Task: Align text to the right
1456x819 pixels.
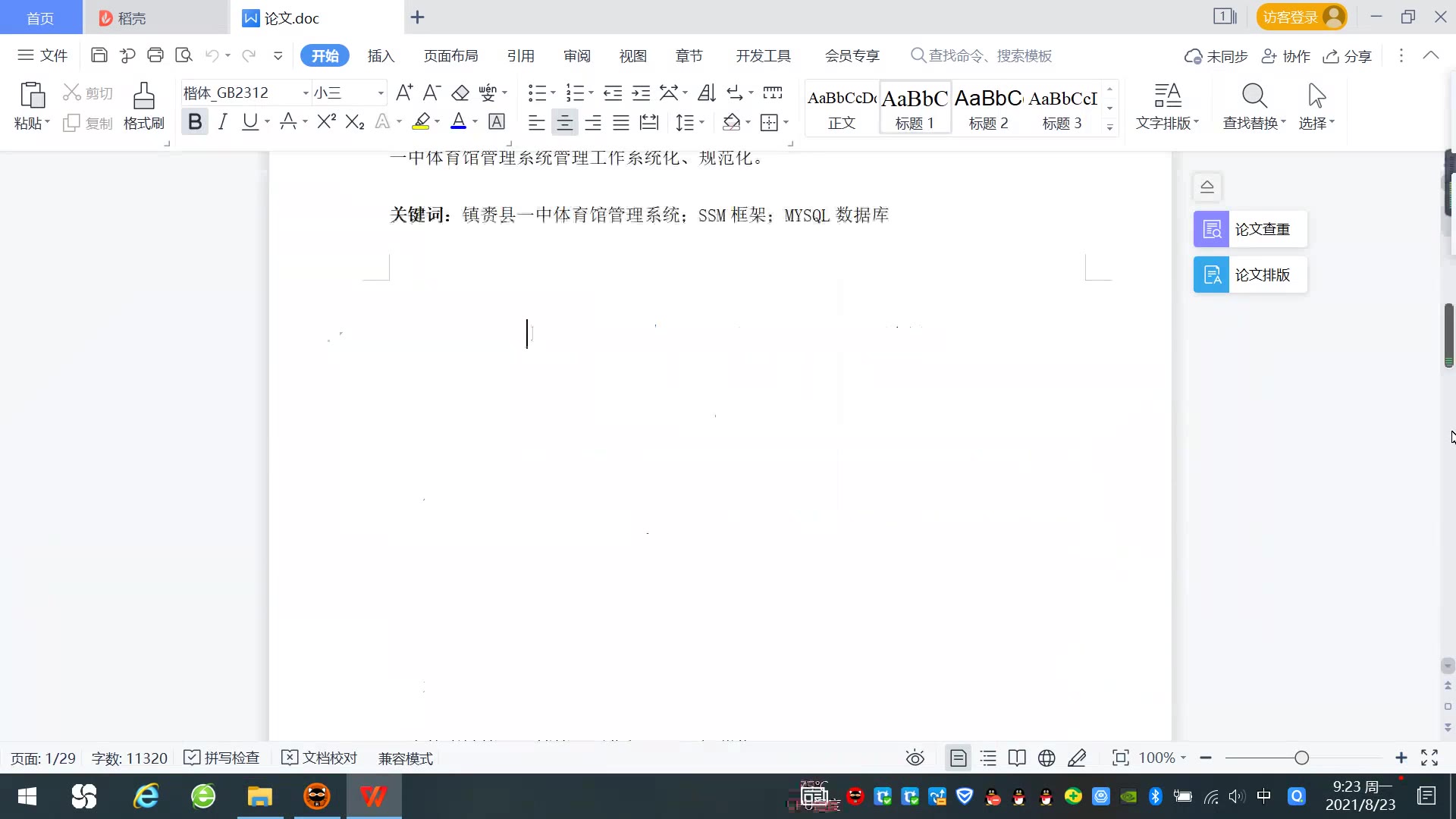Action: [x=593, y=122]
